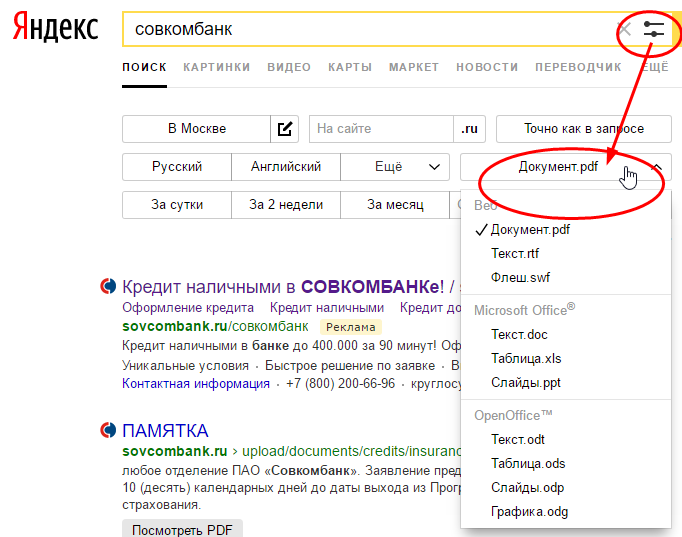Viewport: 682px width, 537px height.
Task: Click the Посмотреть PDF button
Action: tap(182, 530)
